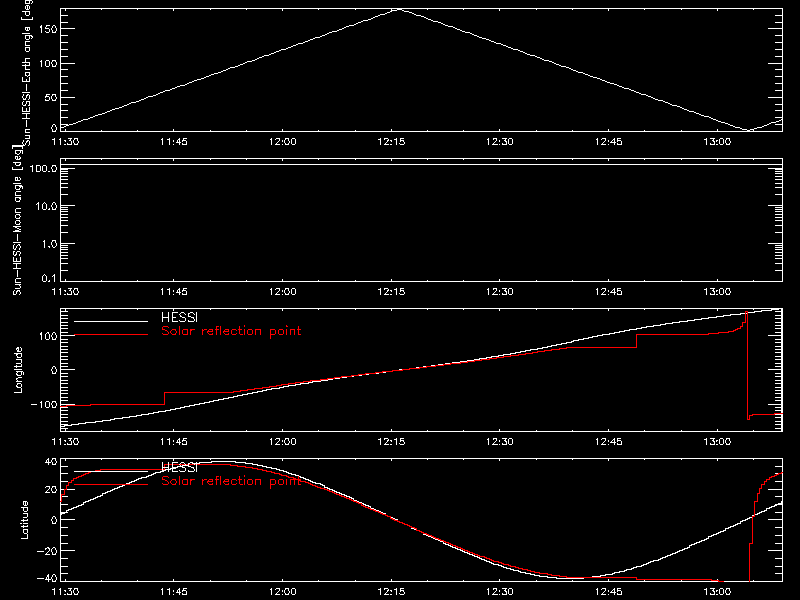Click the Earth angle curve minimum near 13:00
The image size is (800, 600).
[x=747, y=130]
